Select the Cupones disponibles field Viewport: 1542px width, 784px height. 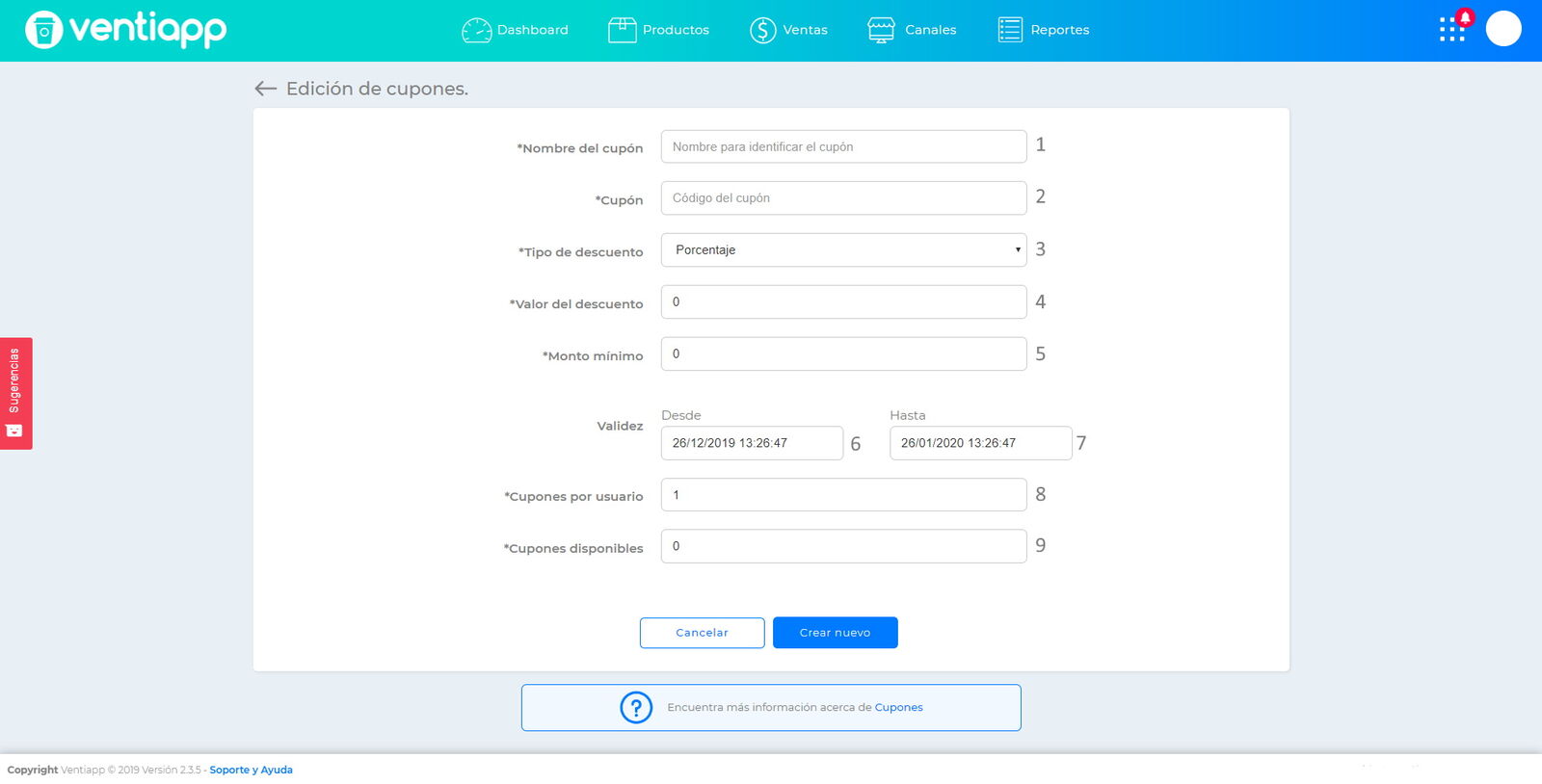point(843,546)
